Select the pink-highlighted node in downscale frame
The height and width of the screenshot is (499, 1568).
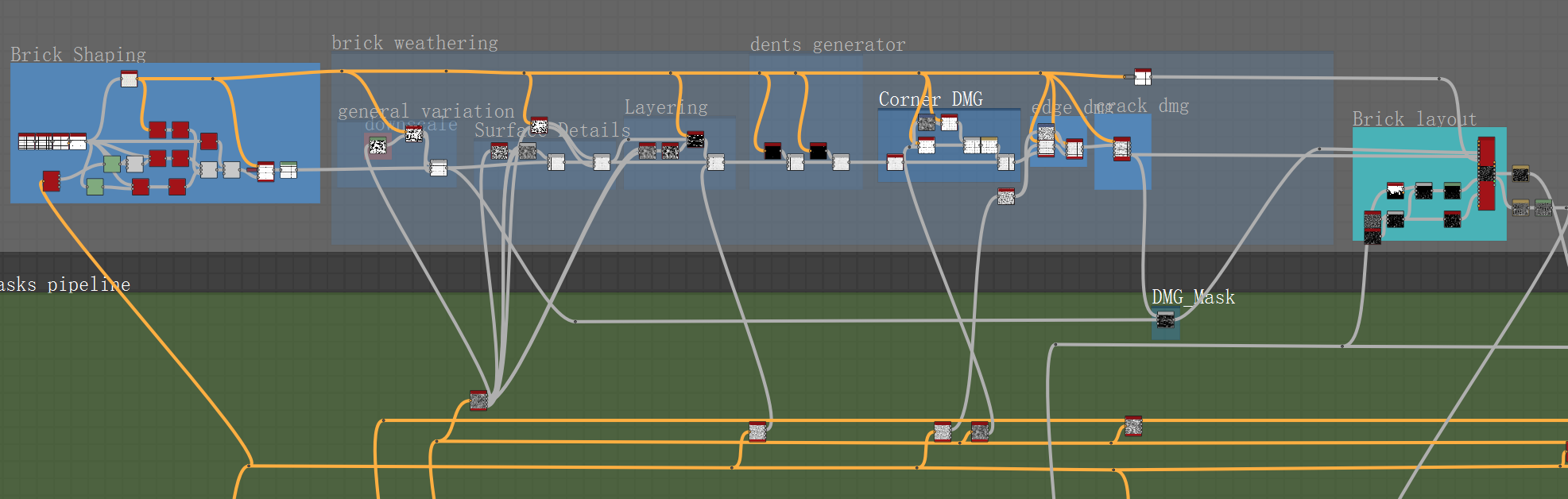coord(377,146)
